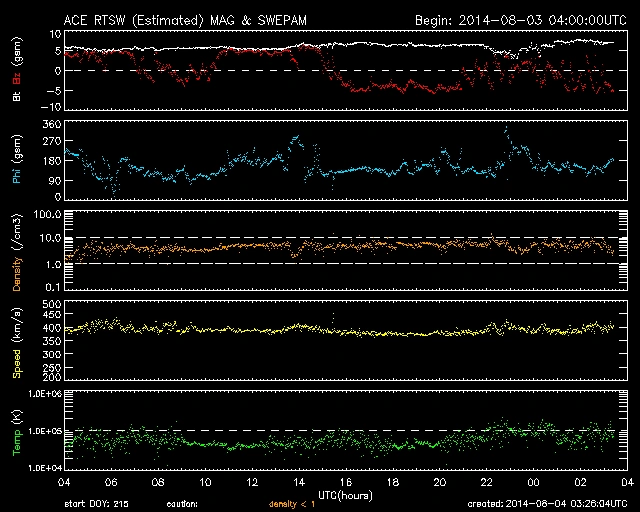The width and height of the screenshot is (640, 512).
Task: Click the Density (/cm3) axis label
Action: click(x=19, y=251)
